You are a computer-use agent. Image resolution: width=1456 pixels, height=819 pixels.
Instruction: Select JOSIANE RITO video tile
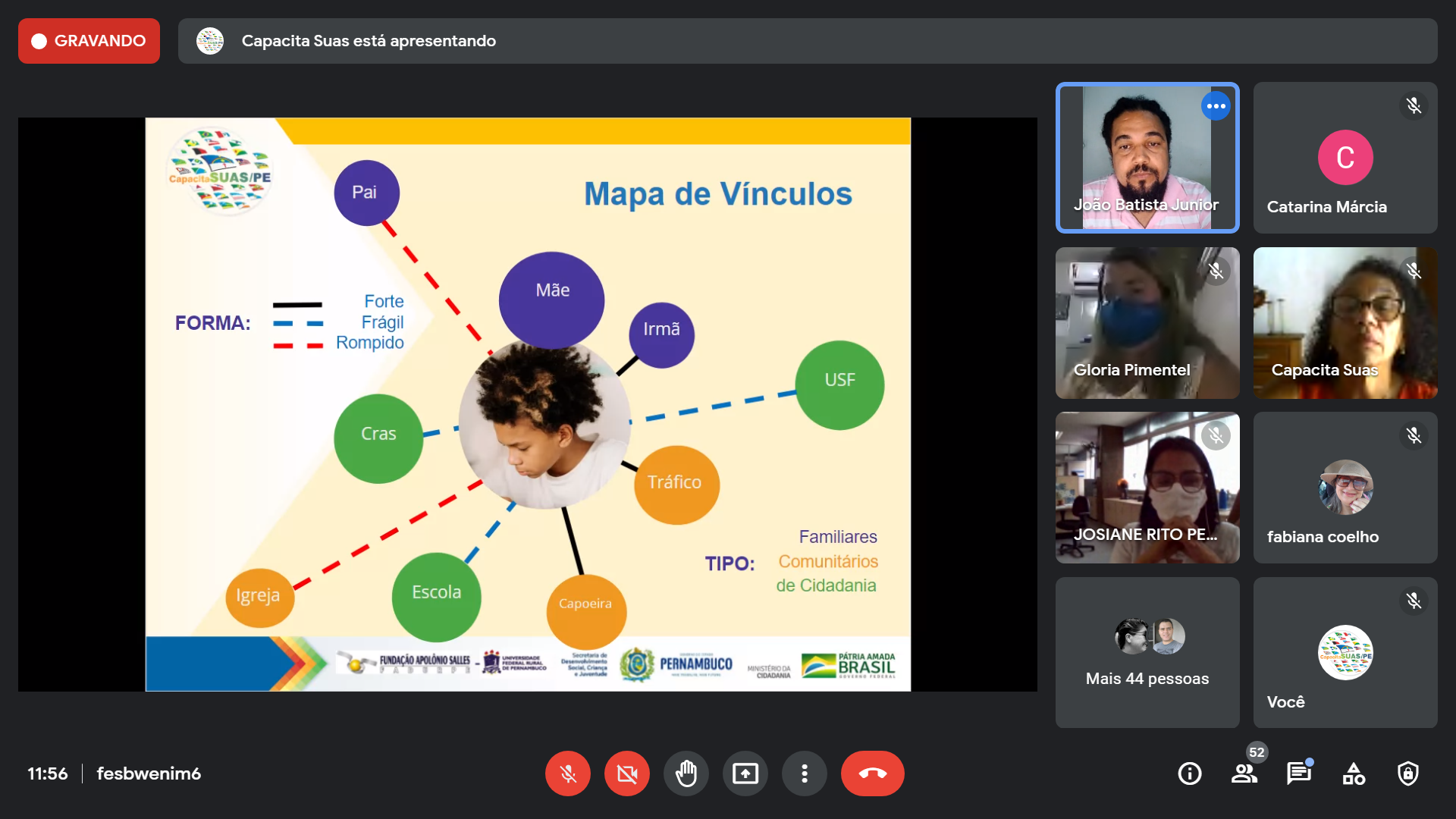coord(1147,488)
